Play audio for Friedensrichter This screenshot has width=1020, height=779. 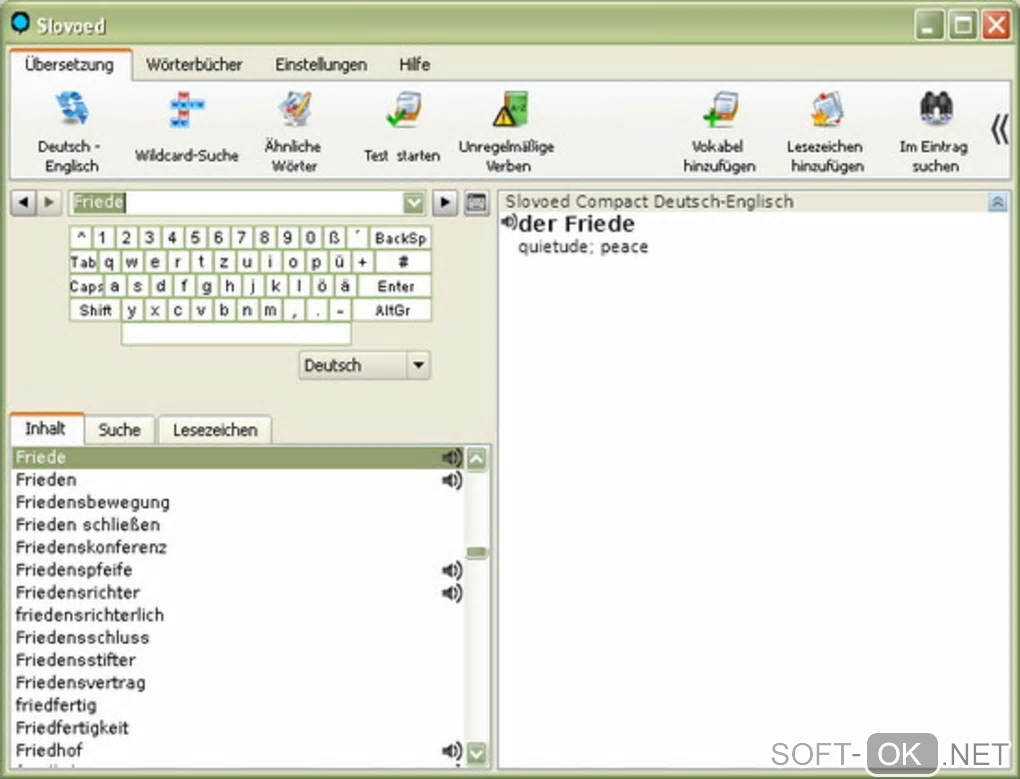(x=451, y=593)
